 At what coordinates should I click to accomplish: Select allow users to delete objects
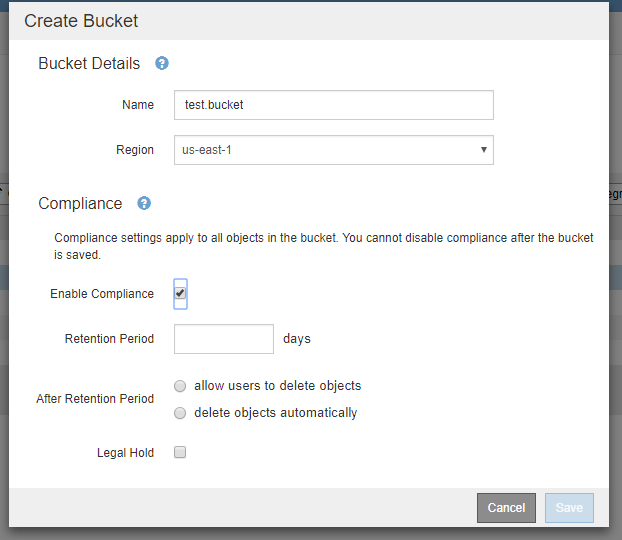click(x=180, y=386)
